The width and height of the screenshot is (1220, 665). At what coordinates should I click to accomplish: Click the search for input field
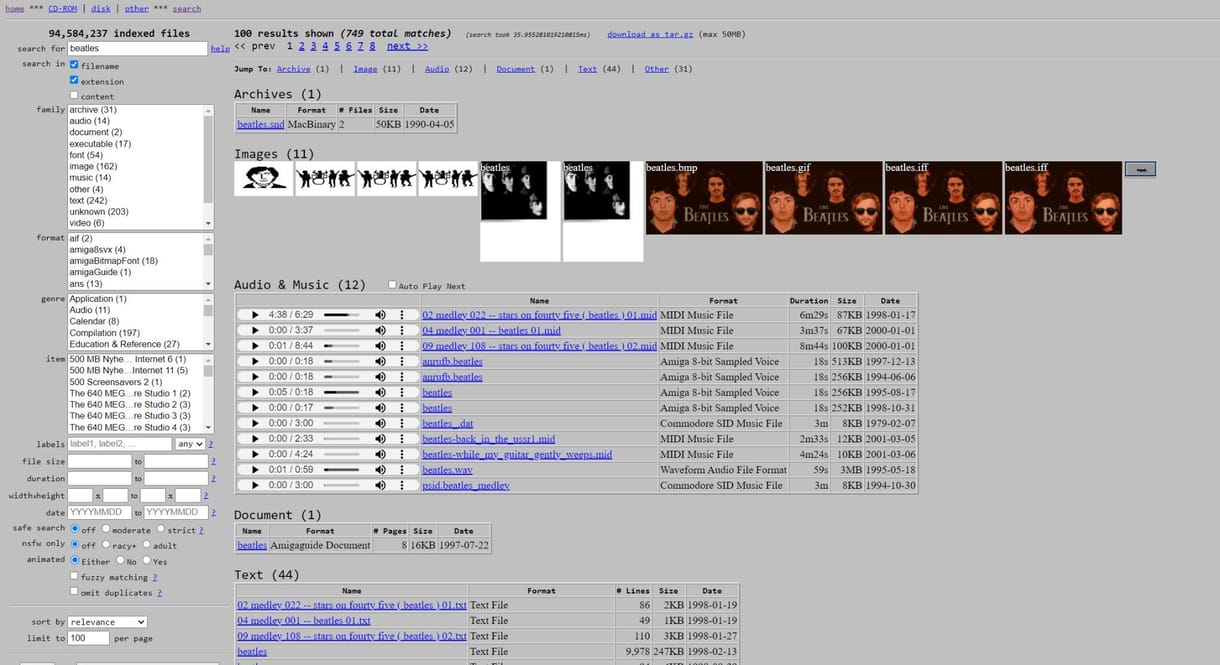(x=137, y=48)
